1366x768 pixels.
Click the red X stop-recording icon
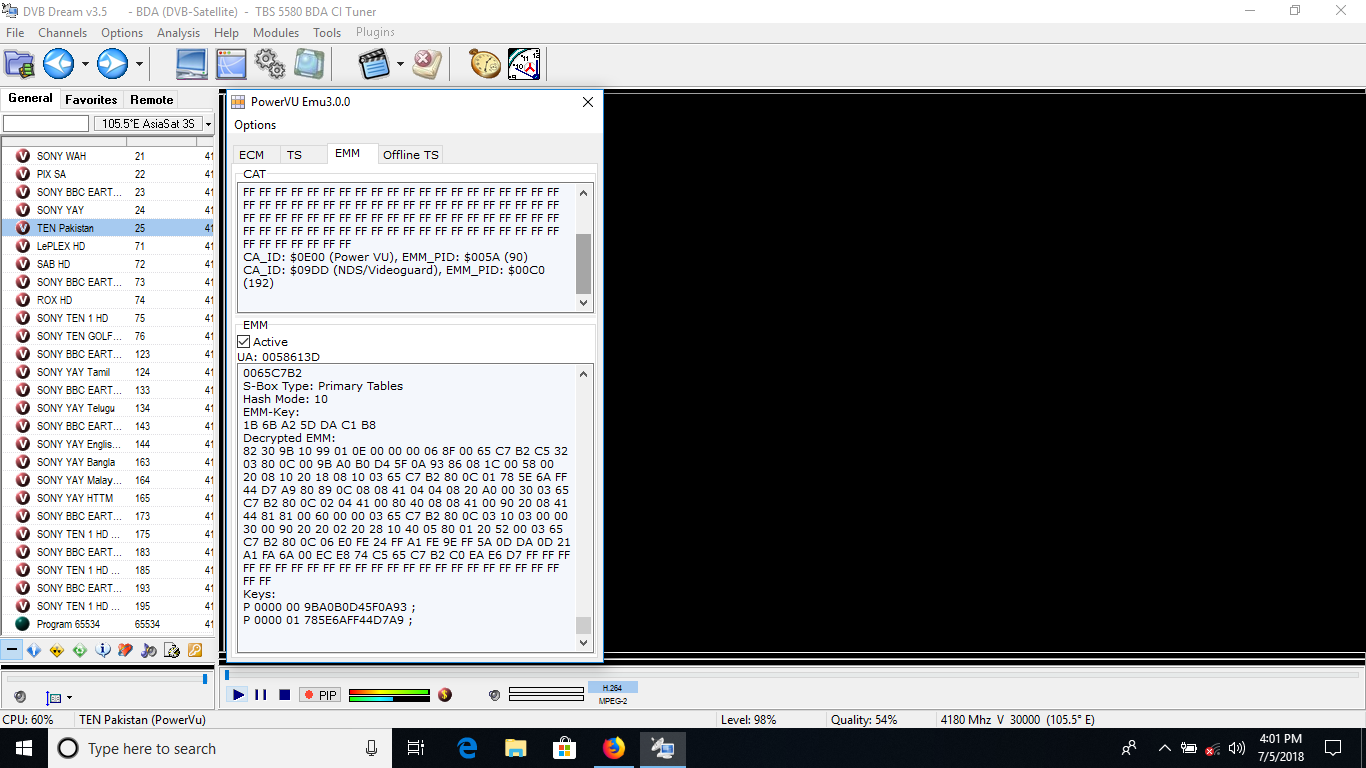[427, 65]
